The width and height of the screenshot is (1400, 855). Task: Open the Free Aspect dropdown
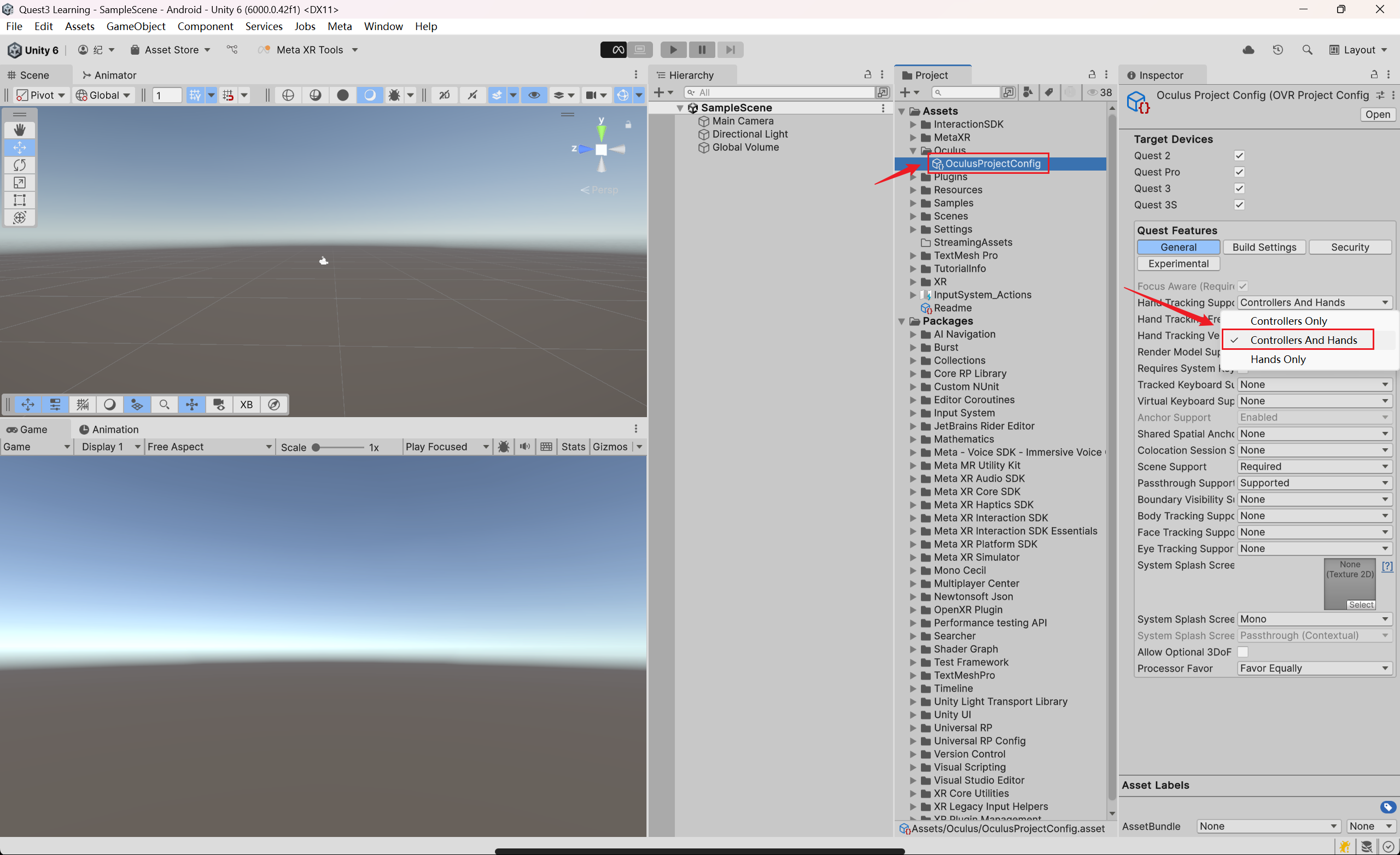click(x=209, y=447)
